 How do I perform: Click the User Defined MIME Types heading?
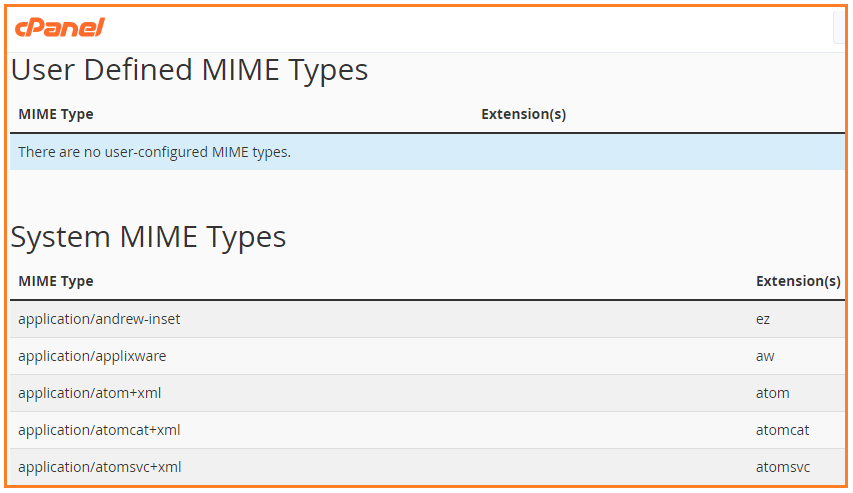coord(189,70)
